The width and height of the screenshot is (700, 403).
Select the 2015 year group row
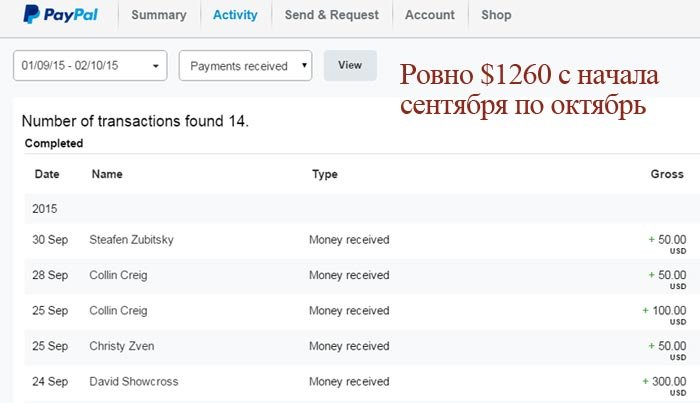[x=362, y=209]
